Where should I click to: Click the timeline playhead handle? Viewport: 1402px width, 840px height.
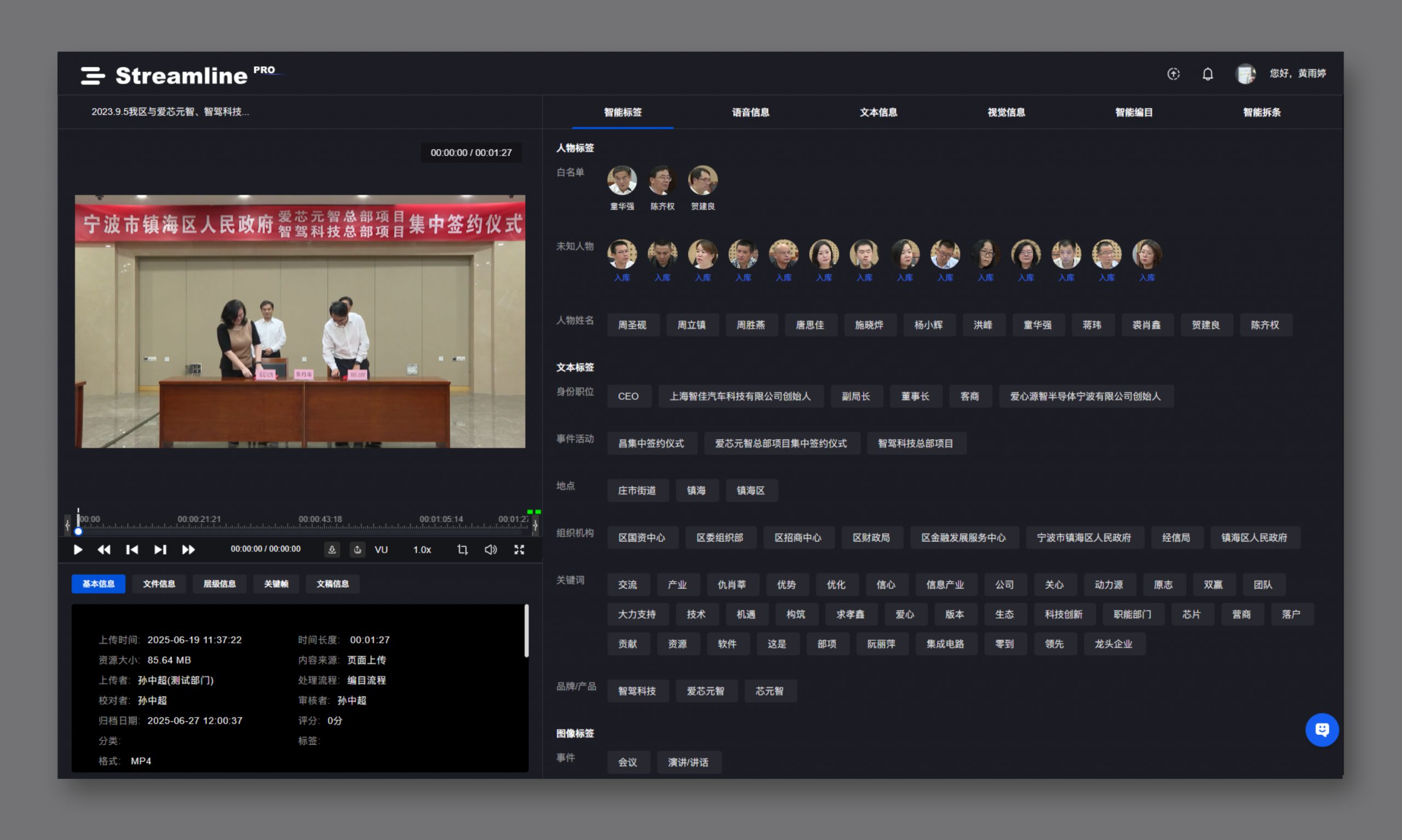point(78,531)
